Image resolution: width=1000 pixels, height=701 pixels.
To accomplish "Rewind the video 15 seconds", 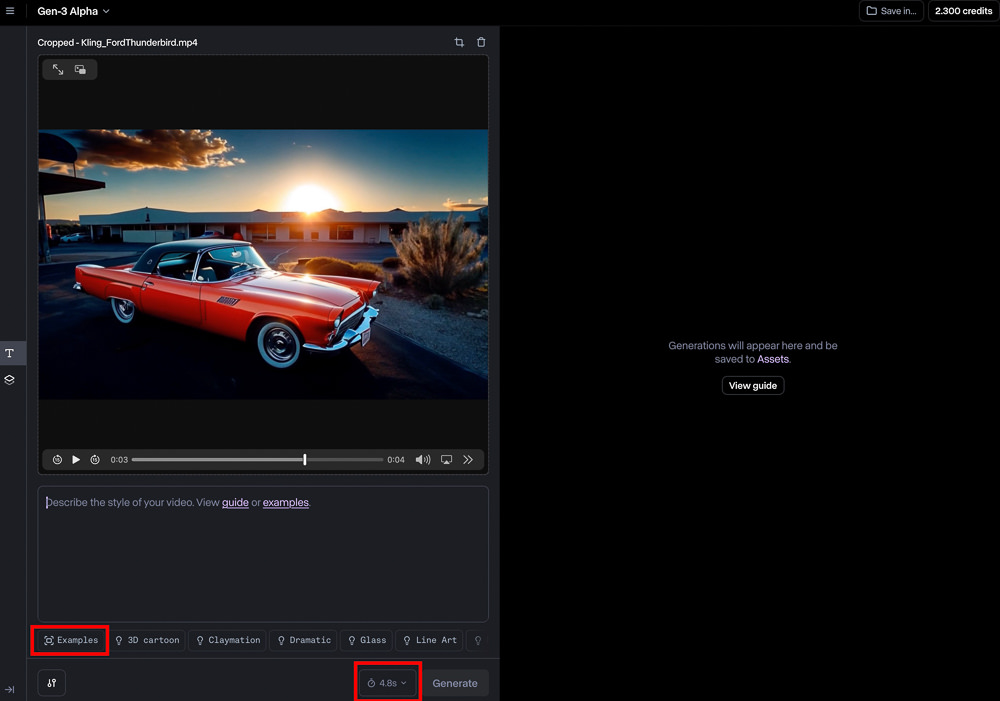I will pos(57,460).
